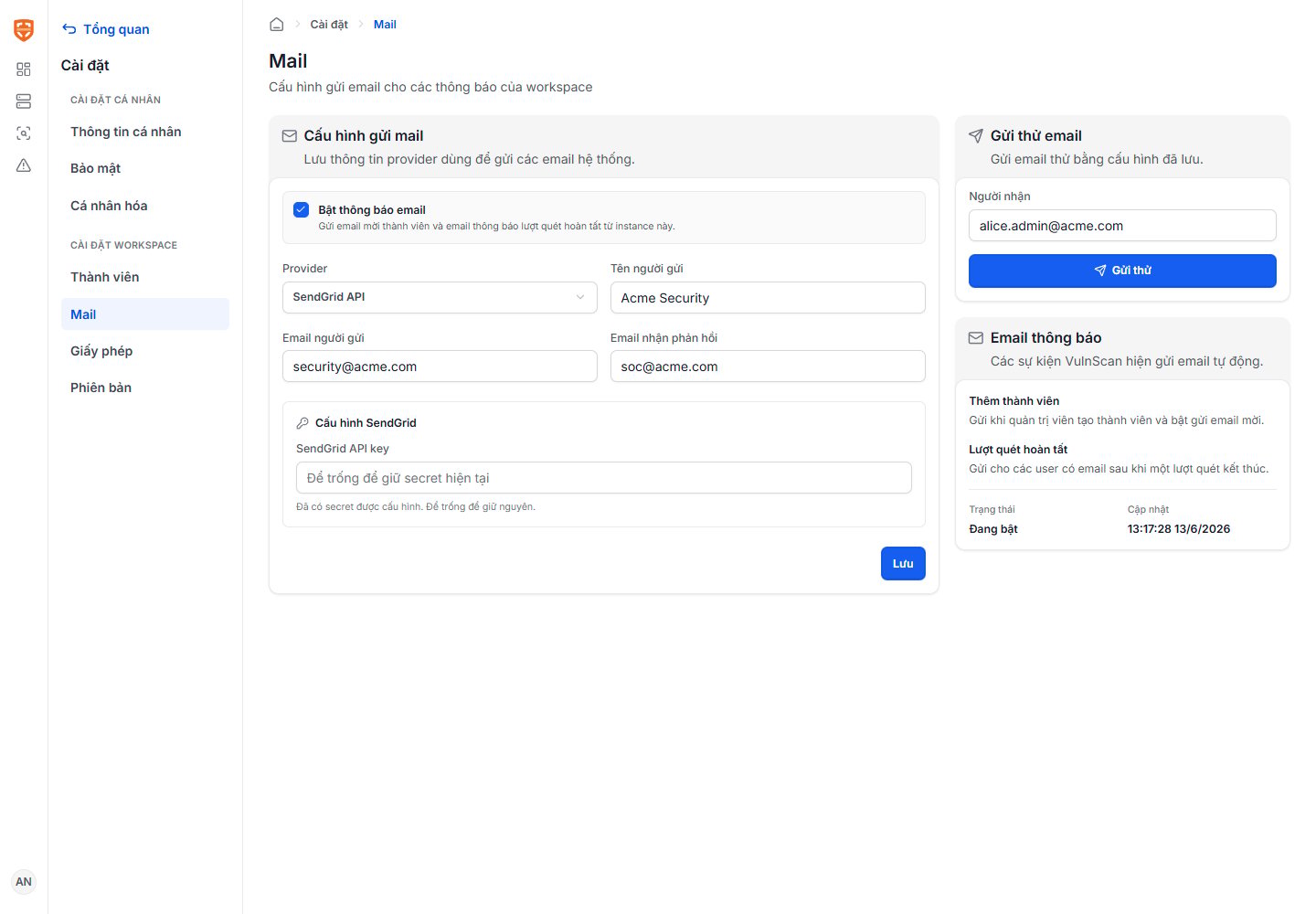Open Cá nhân hóa settings page
The image size is (1316, 914).
tap(145, 206)
